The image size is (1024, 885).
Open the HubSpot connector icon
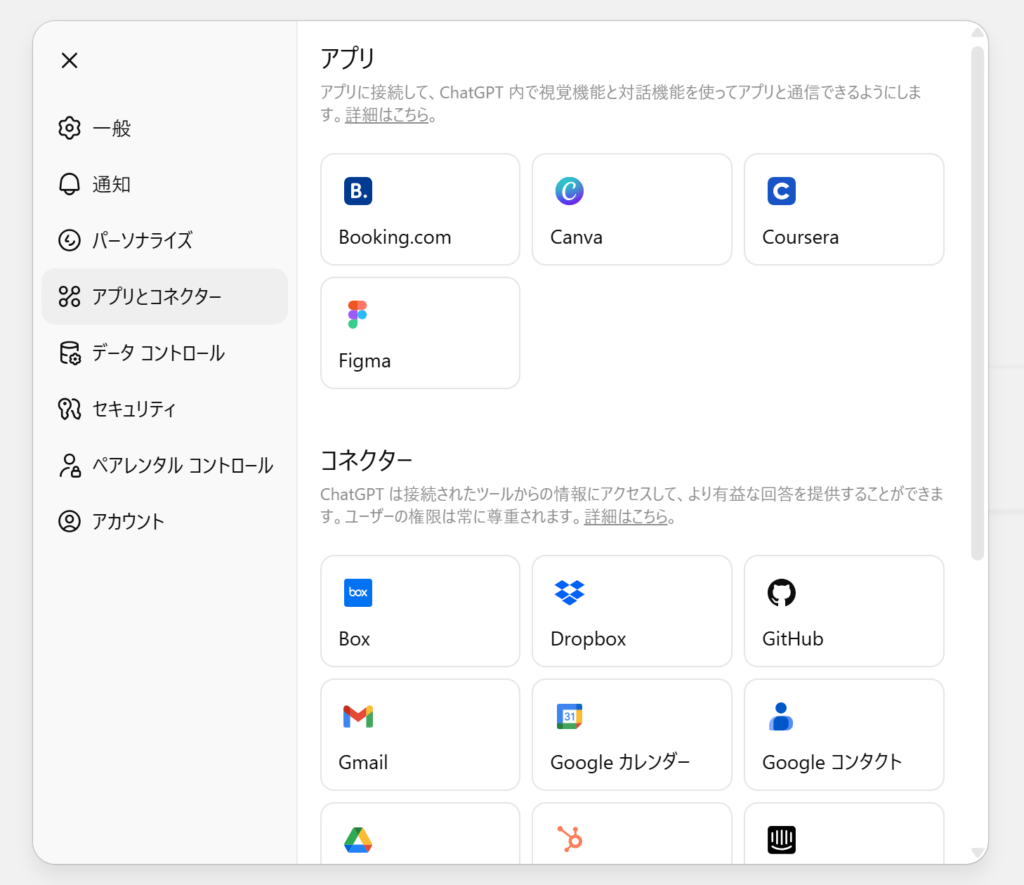tap(569, 840)
